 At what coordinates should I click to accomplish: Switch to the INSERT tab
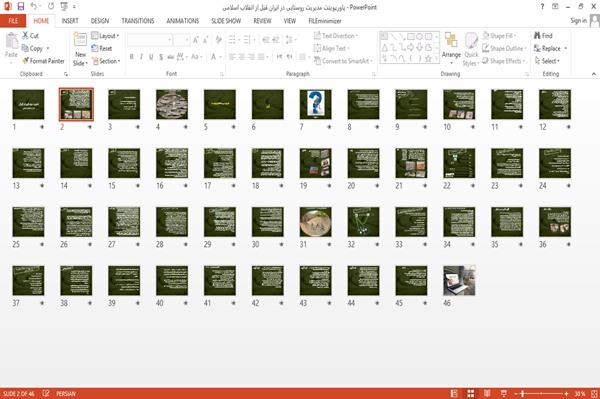[x=70, y=21]
